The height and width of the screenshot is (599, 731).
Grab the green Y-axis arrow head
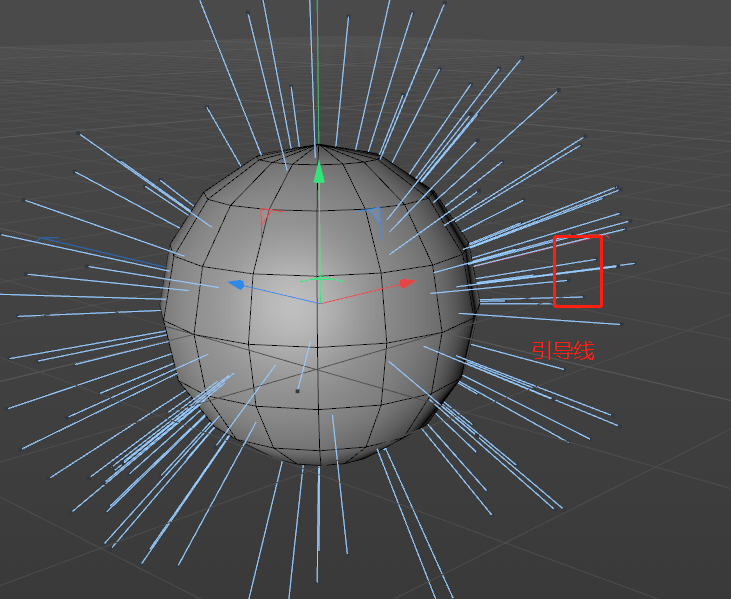tap(319, 172)
